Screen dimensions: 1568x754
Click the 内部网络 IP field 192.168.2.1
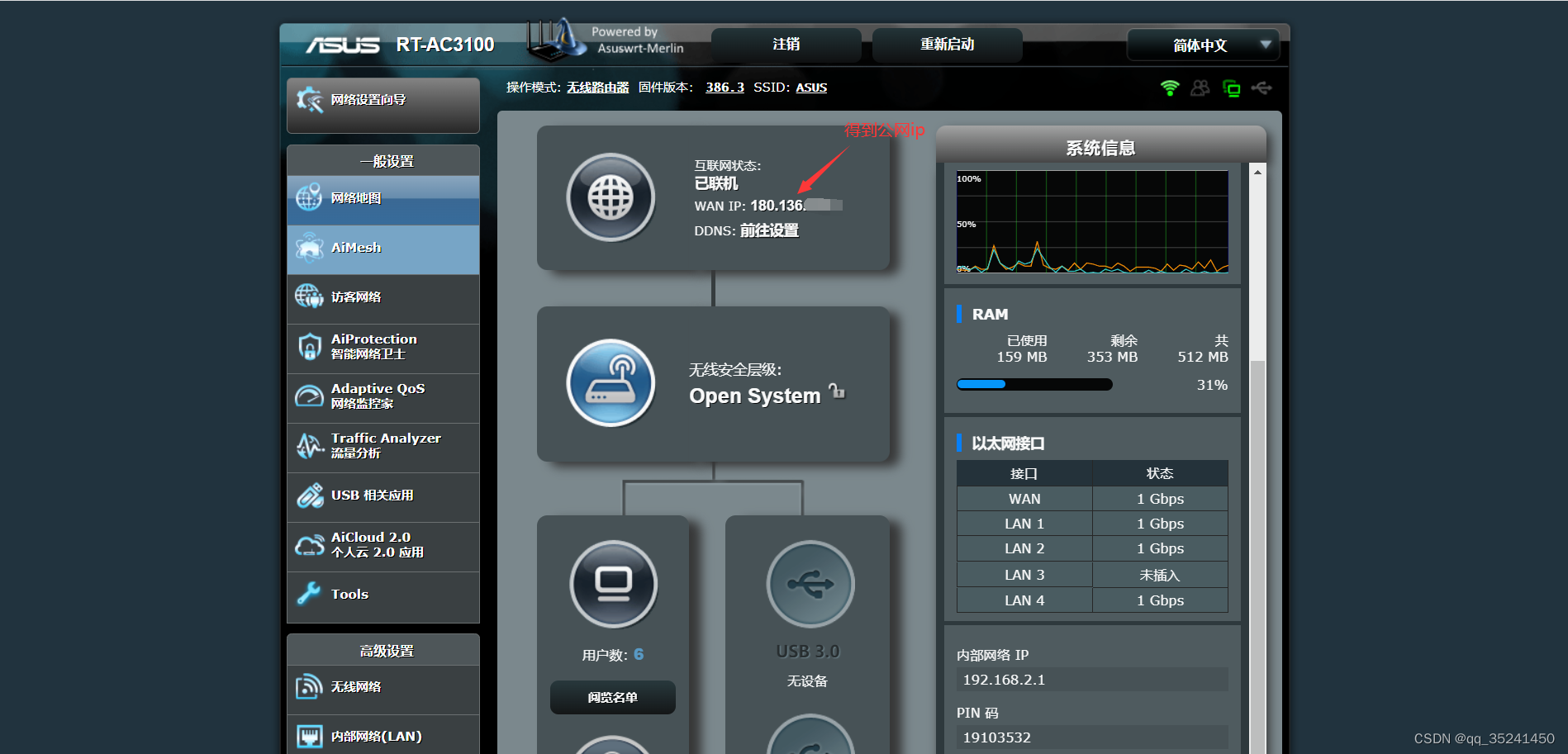[x=1092, y=680]
